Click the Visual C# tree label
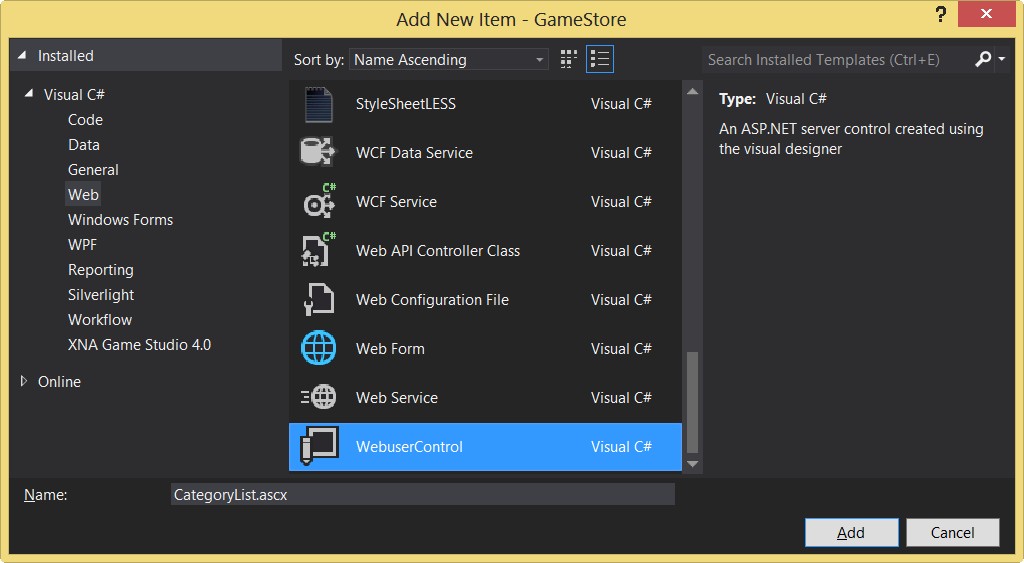Screen dimensions: 1024x563 tap(74, 94)
